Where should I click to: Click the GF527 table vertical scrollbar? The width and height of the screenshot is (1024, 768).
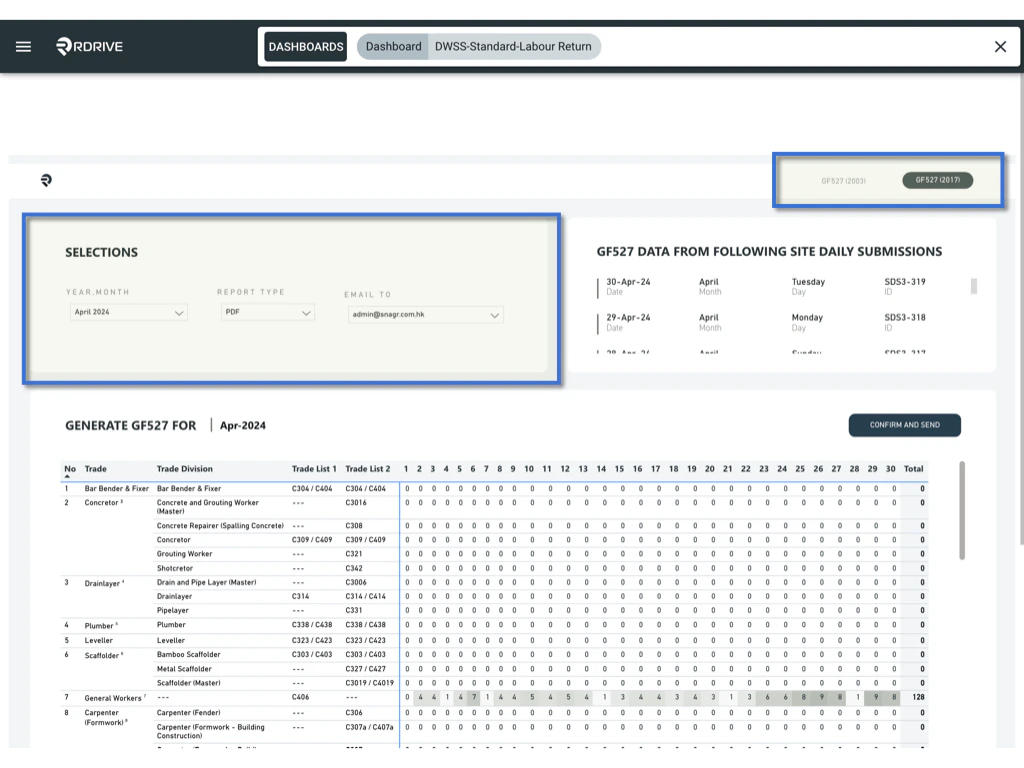click(962, 511)
